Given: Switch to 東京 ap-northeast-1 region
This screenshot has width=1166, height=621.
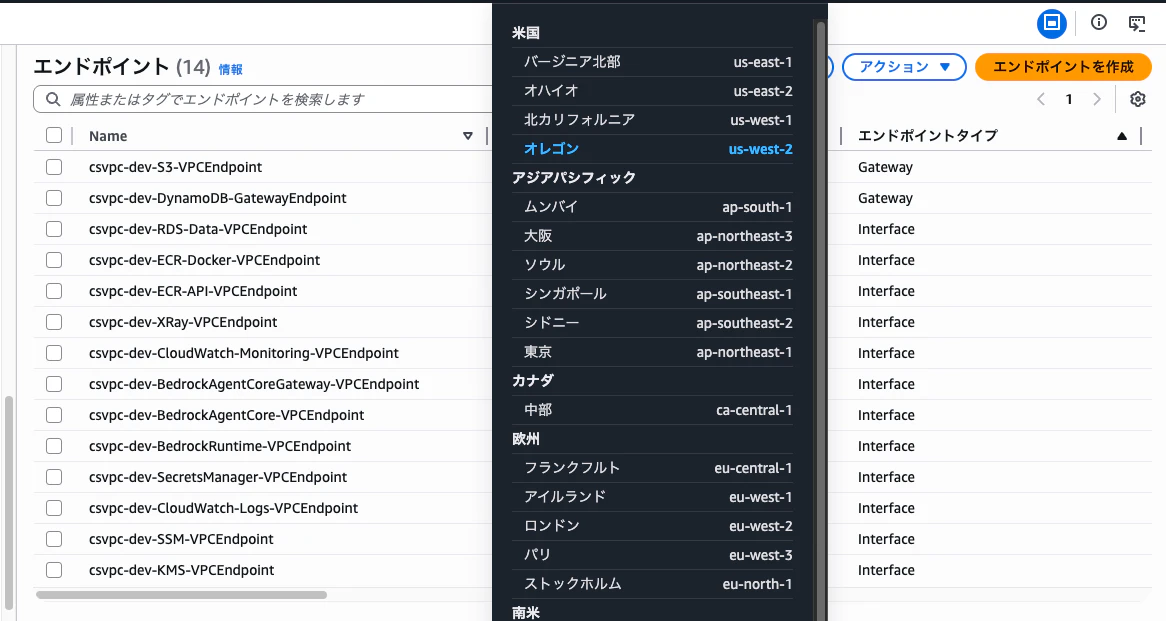Looking at the screenshot, I should tap(652, 352).
